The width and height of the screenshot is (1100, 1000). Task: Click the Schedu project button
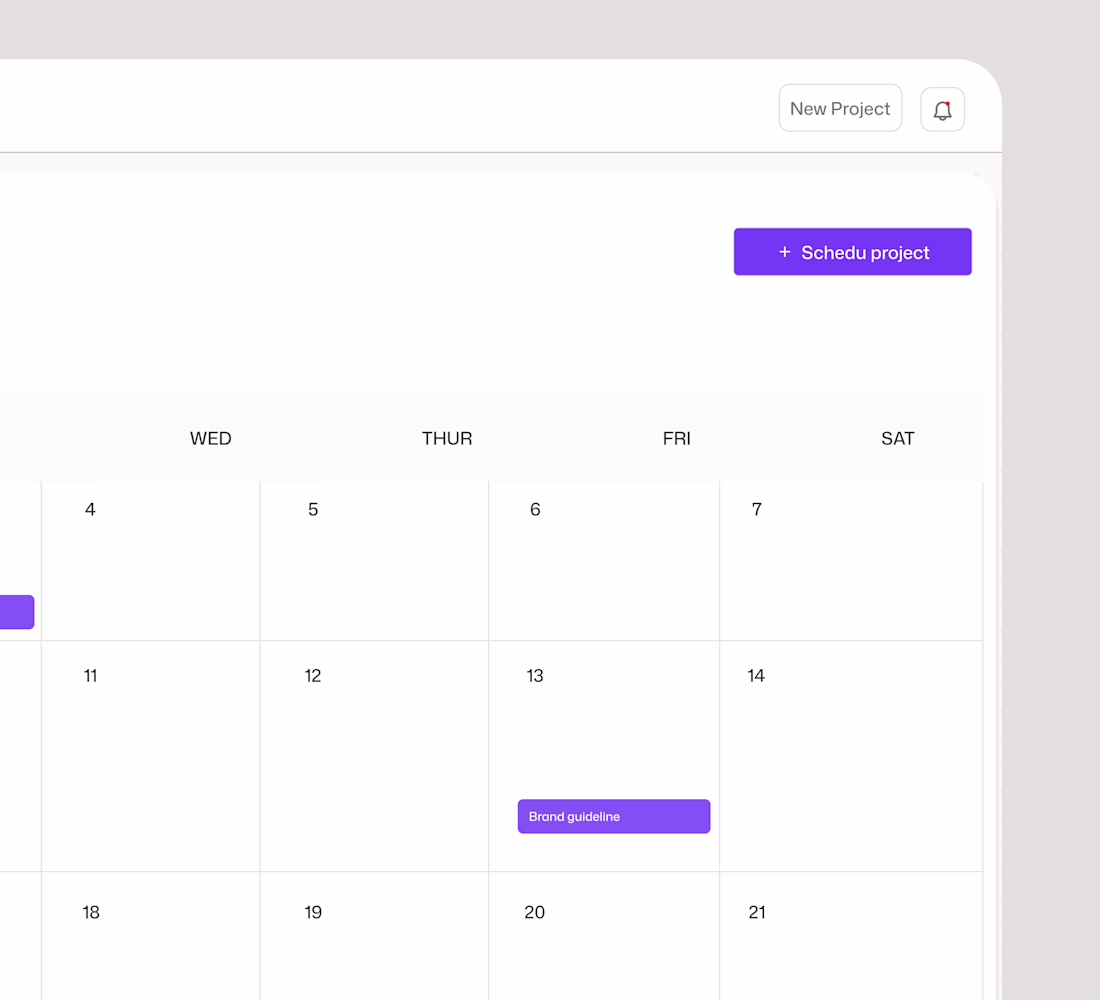[x=852, y=252]
